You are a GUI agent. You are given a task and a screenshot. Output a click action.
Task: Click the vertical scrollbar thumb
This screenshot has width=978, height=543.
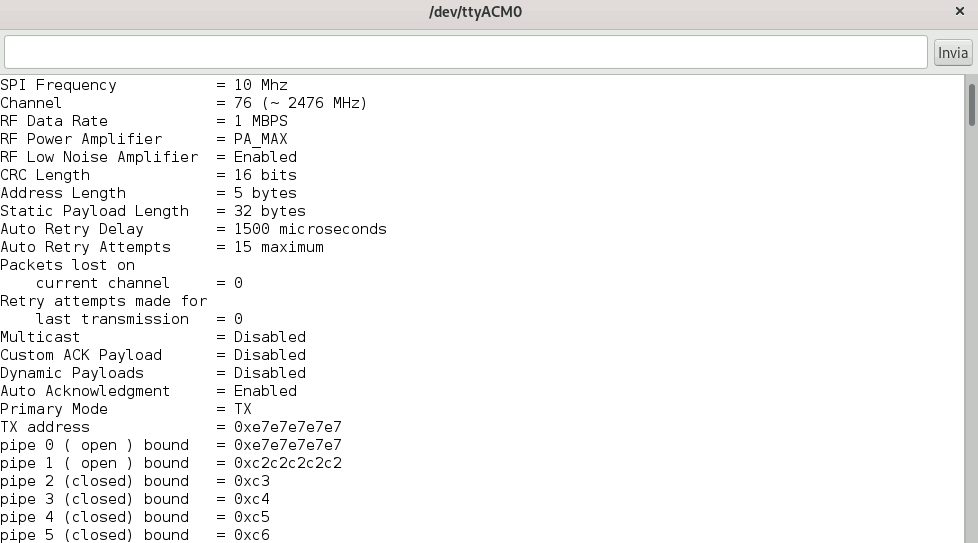point(971,105)
